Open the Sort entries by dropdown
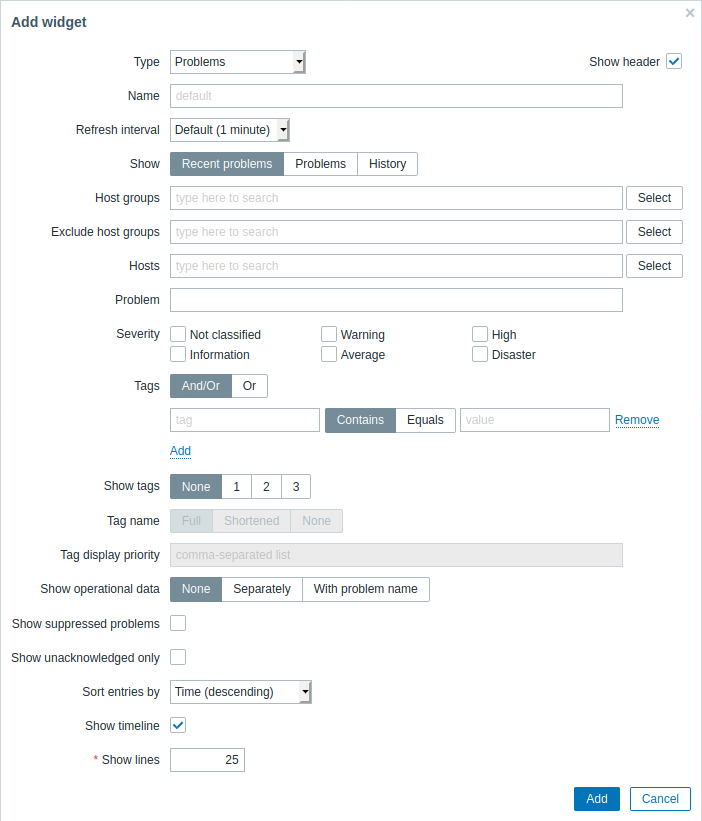702x821 pixels. point(241,692)
